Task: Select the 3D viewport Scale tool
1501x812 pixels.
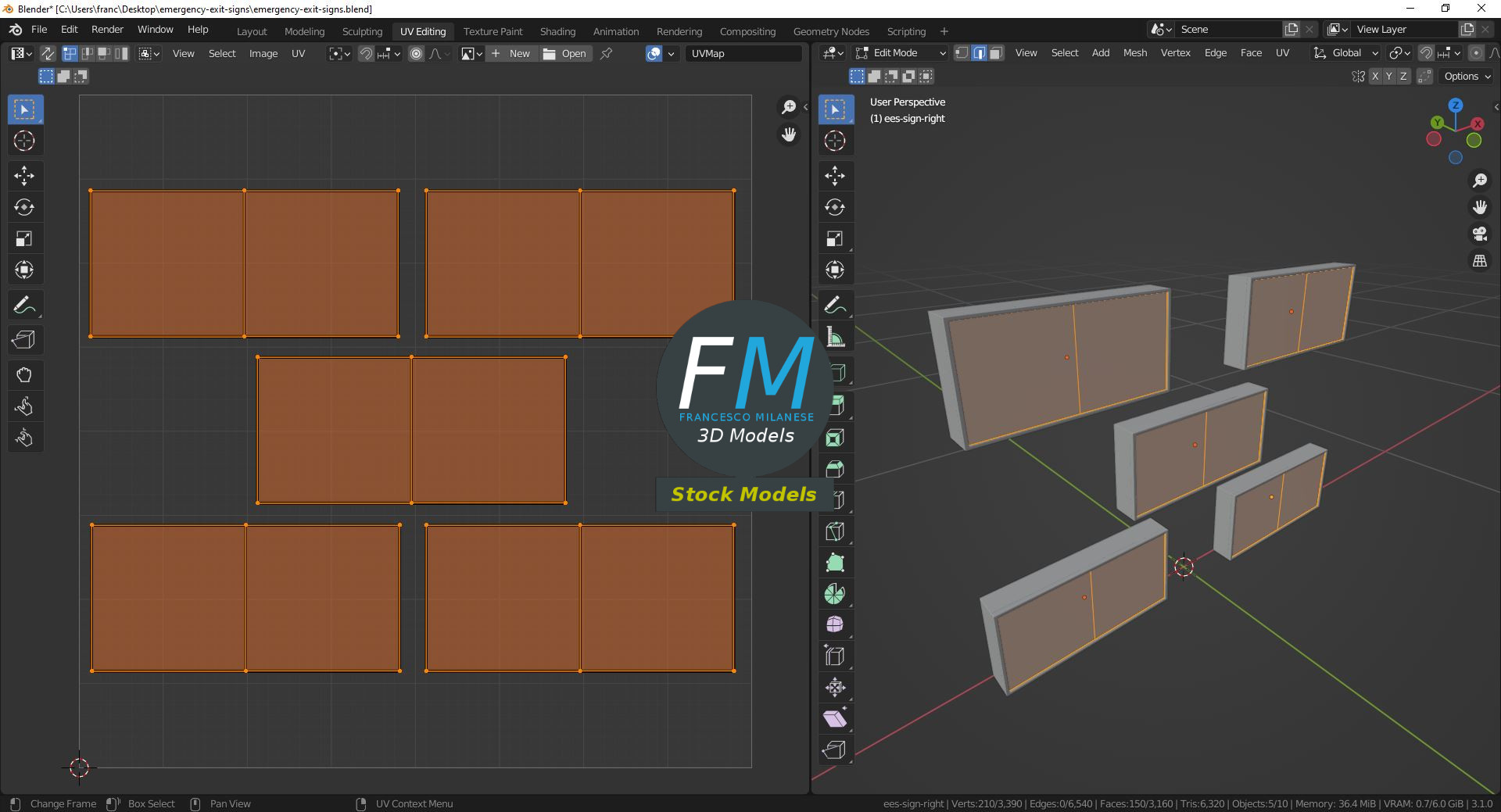Action: tap(835, 238)
